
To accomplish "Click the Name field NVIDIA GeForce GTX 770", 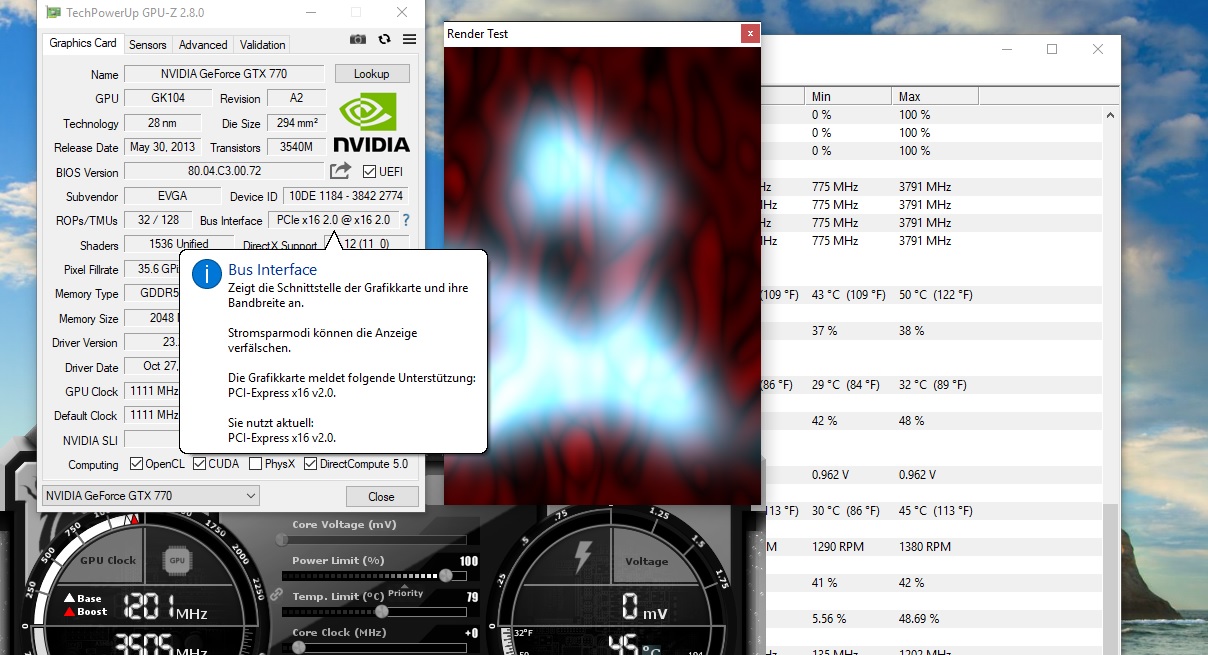I will [223, 74].
